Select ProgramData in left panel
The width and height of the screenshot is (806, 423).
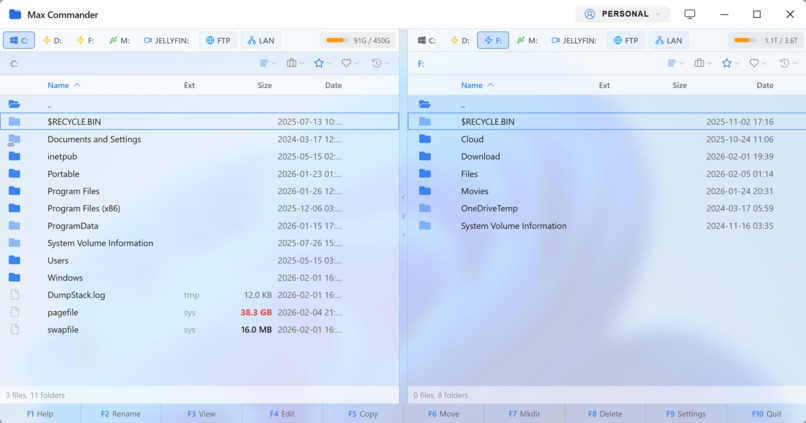pos(199,226)
